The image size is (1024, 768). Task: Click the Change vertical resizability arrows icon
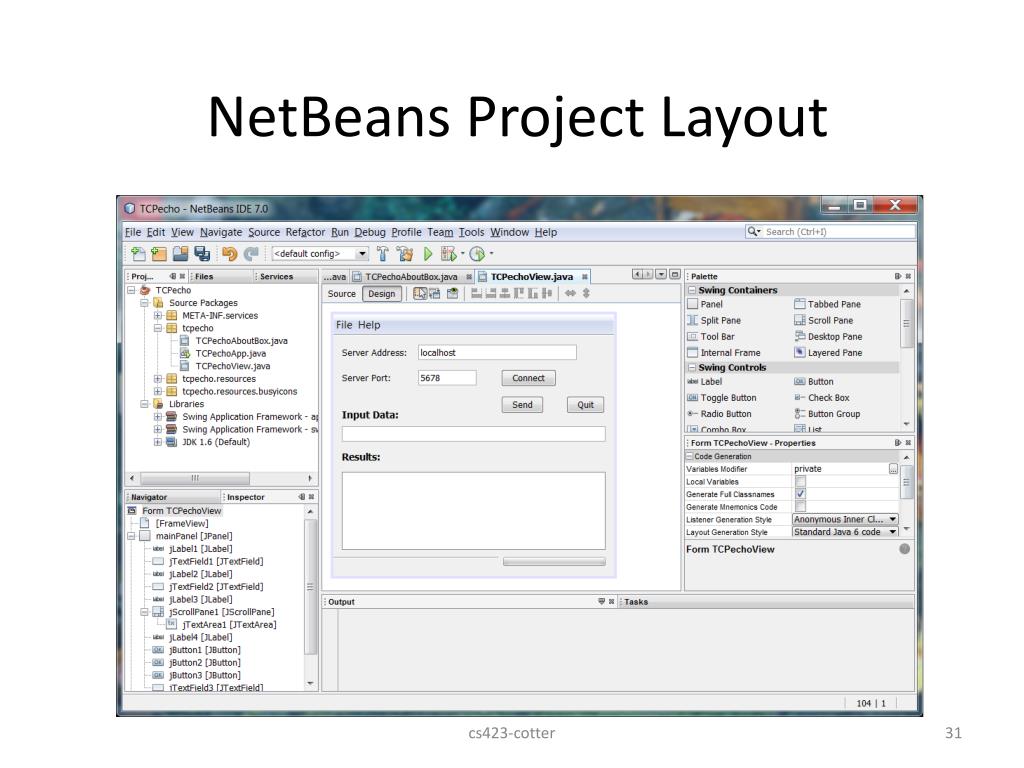point(586,294)
